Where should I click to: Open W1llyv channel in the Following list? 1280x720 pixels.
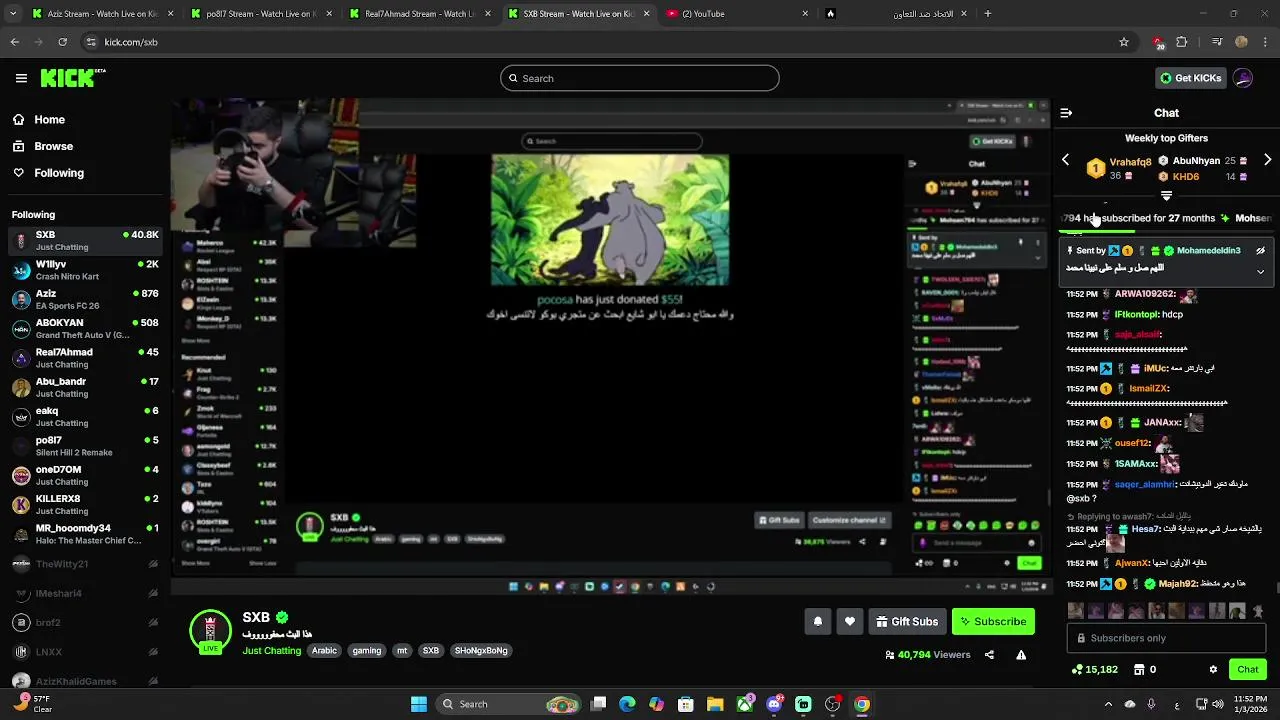tap(85, 270)
